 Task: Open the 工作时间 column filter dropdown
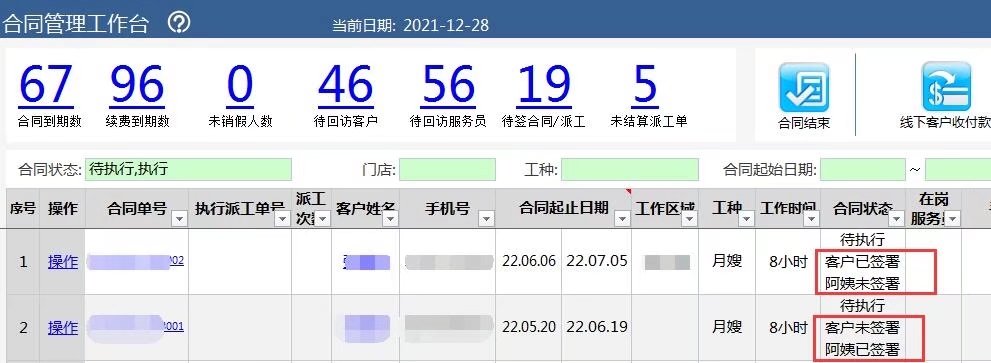812,219
